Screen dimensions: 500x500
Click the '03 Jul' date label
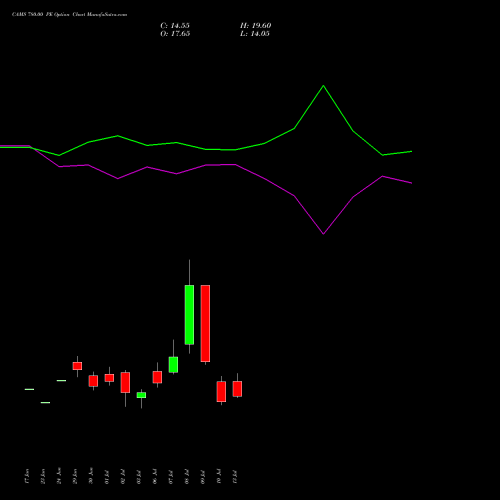click(139, 477)
